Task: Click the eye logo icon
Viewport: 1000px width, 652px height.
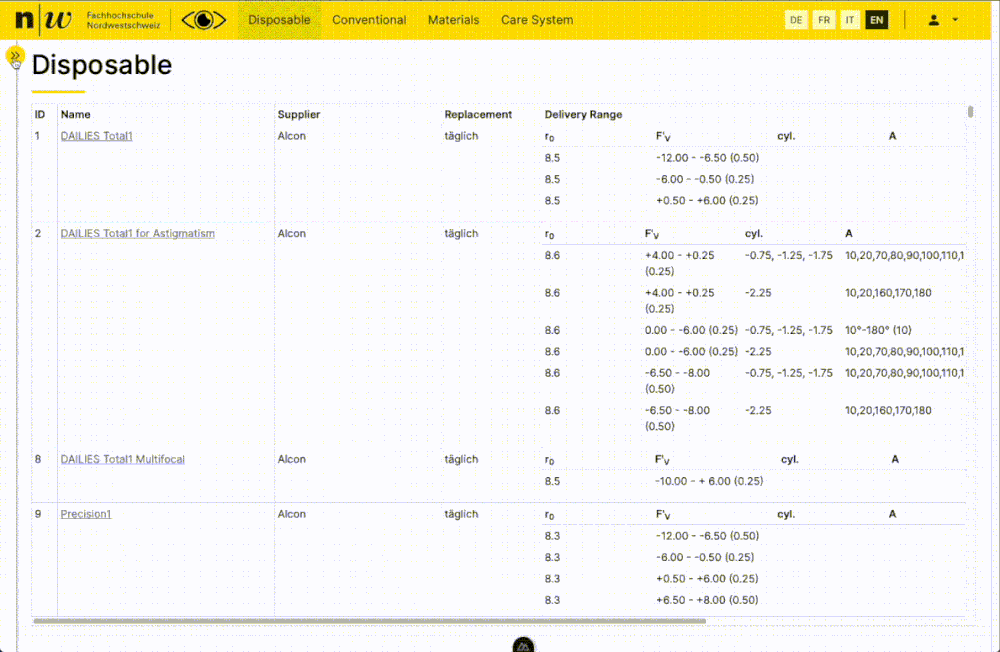Action: [204, 20]
